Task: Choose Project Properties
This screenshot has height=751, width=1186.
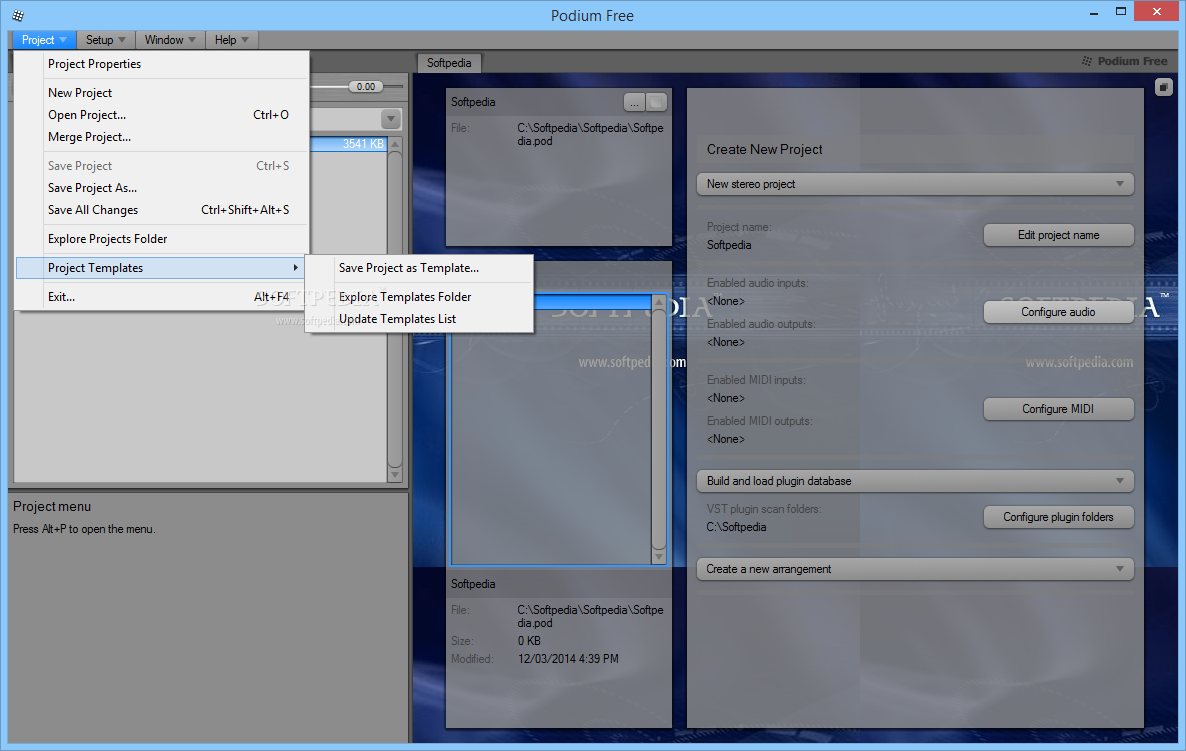Action: click(162, 64)
